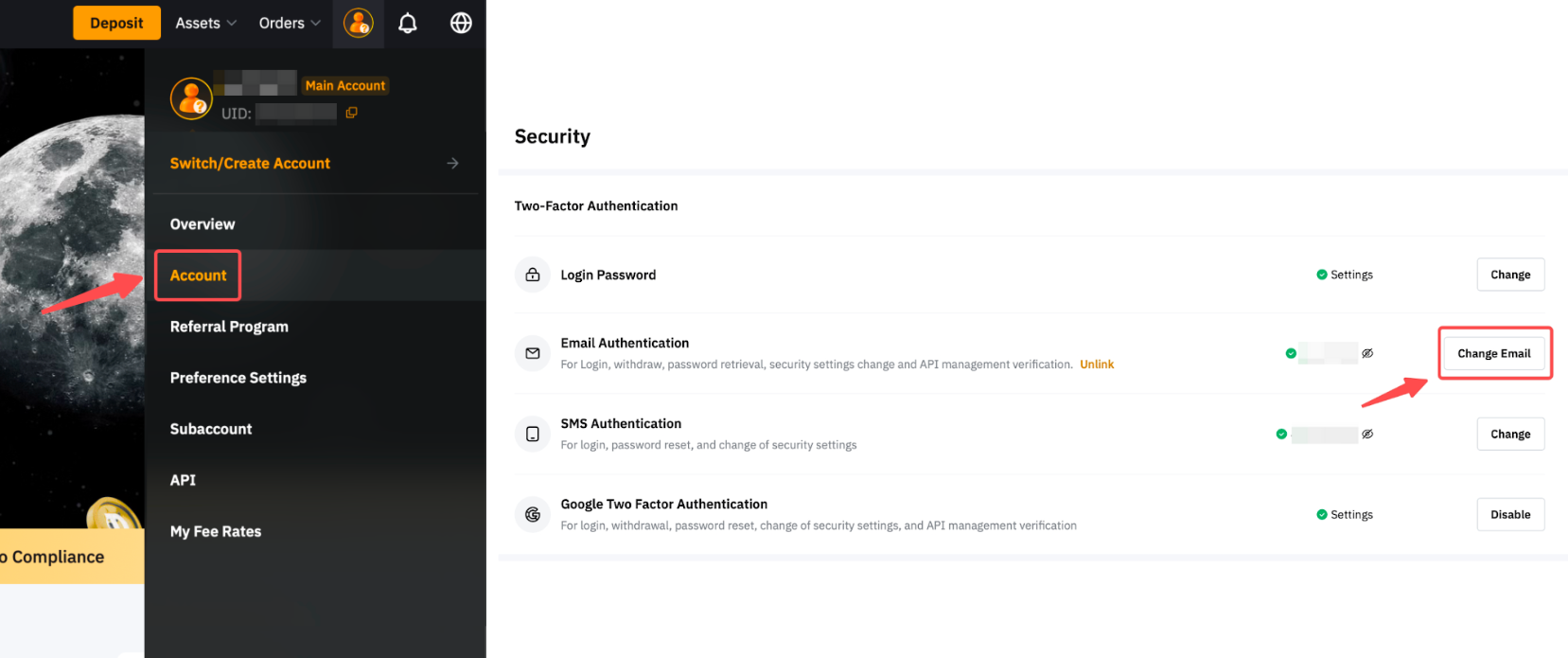1568x658 pixels.
Task: Open the notifications bell
Action: click(x=408, y=23)
